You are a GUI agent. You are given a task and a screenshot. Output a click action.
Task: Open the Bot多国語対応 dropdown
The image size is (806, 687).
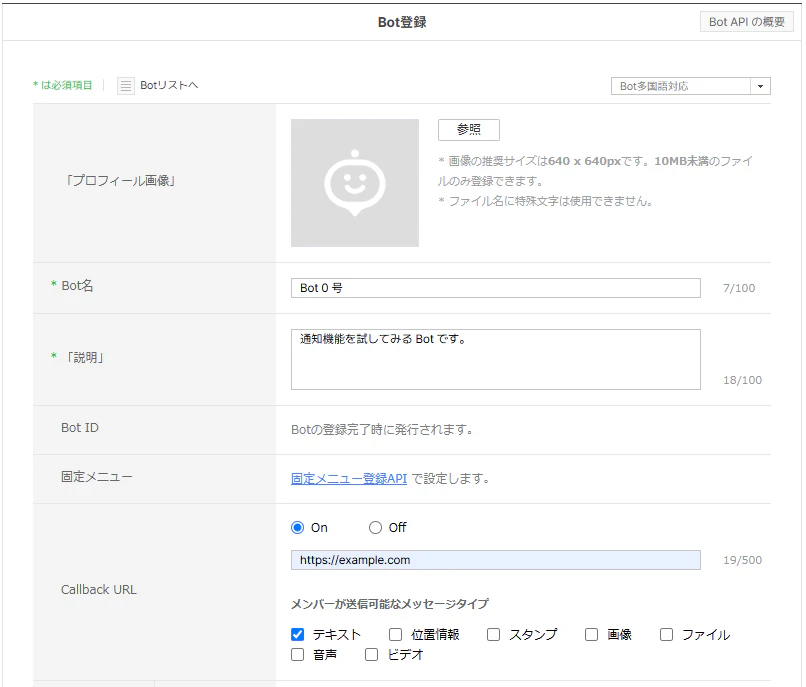(690, 86)
